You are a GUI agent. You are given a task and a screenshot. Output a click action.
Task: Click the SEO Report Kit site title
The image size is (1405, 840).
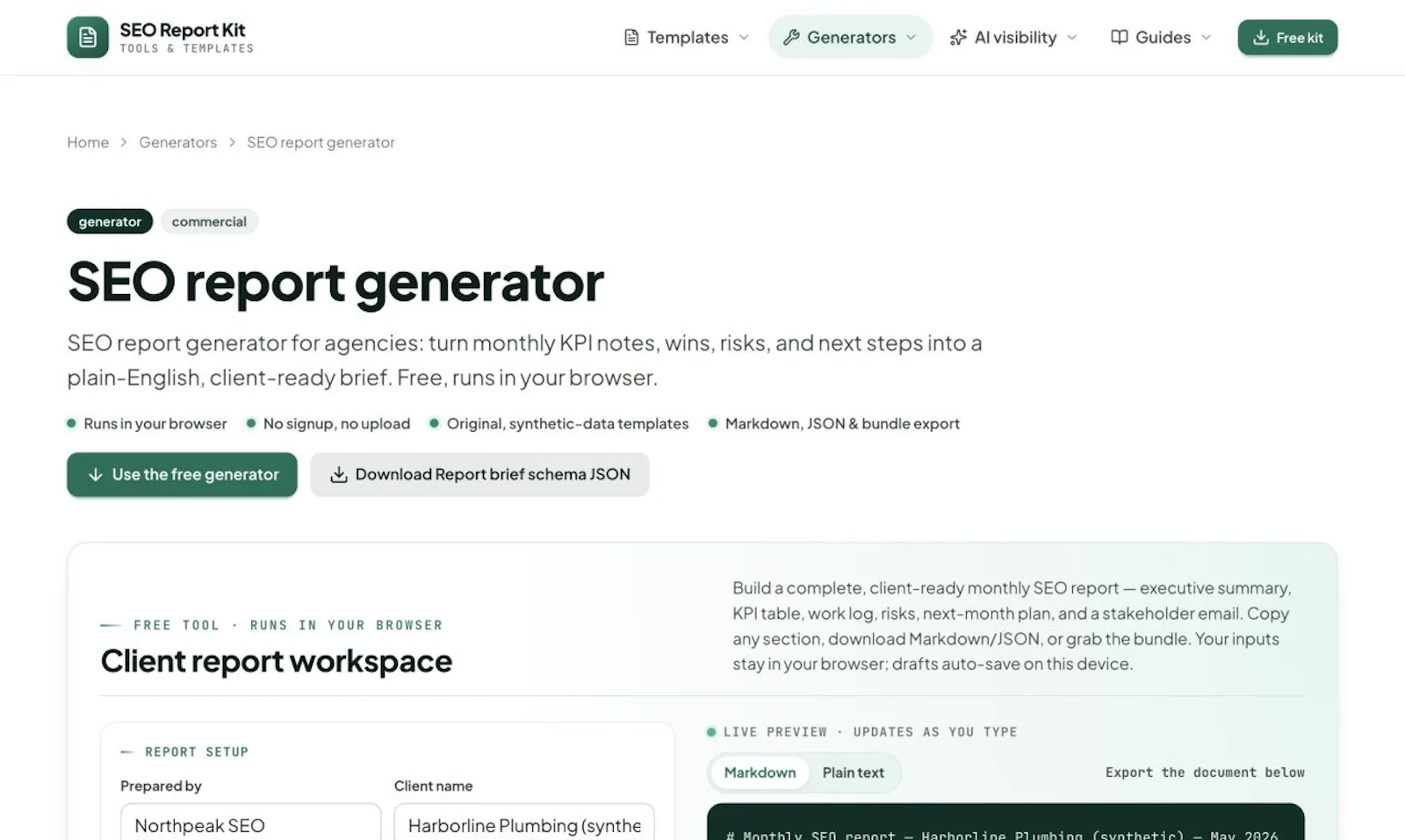click(183, 30)
